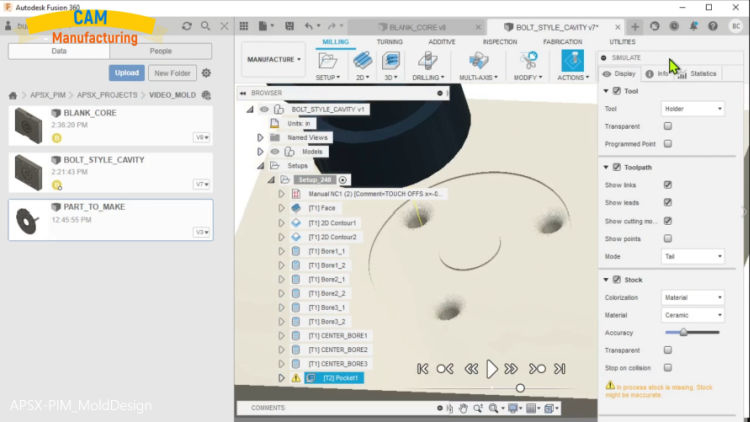This screenshot has width=750, height=422.
Task: Open BLANK_CORE version dropdown
Action: tap(202, 137)
